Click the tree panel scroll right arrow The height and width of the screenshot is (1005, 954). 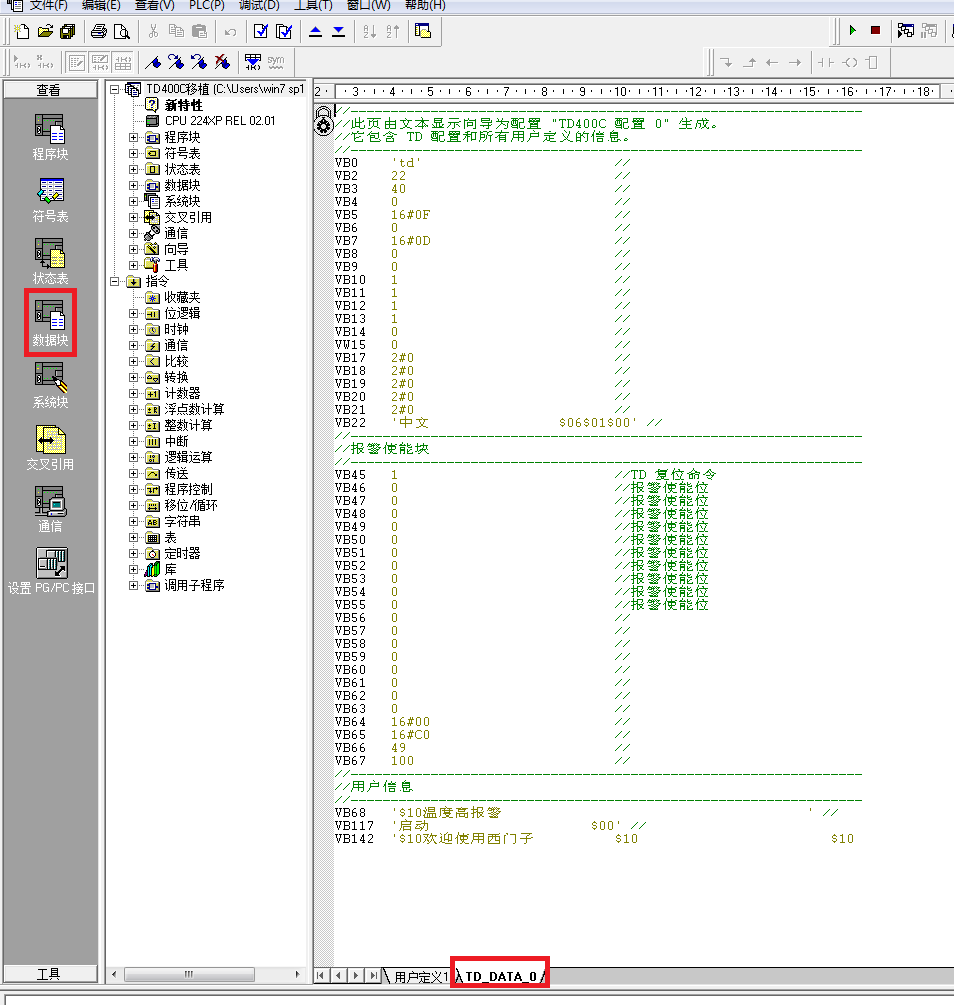pos(297,974)
